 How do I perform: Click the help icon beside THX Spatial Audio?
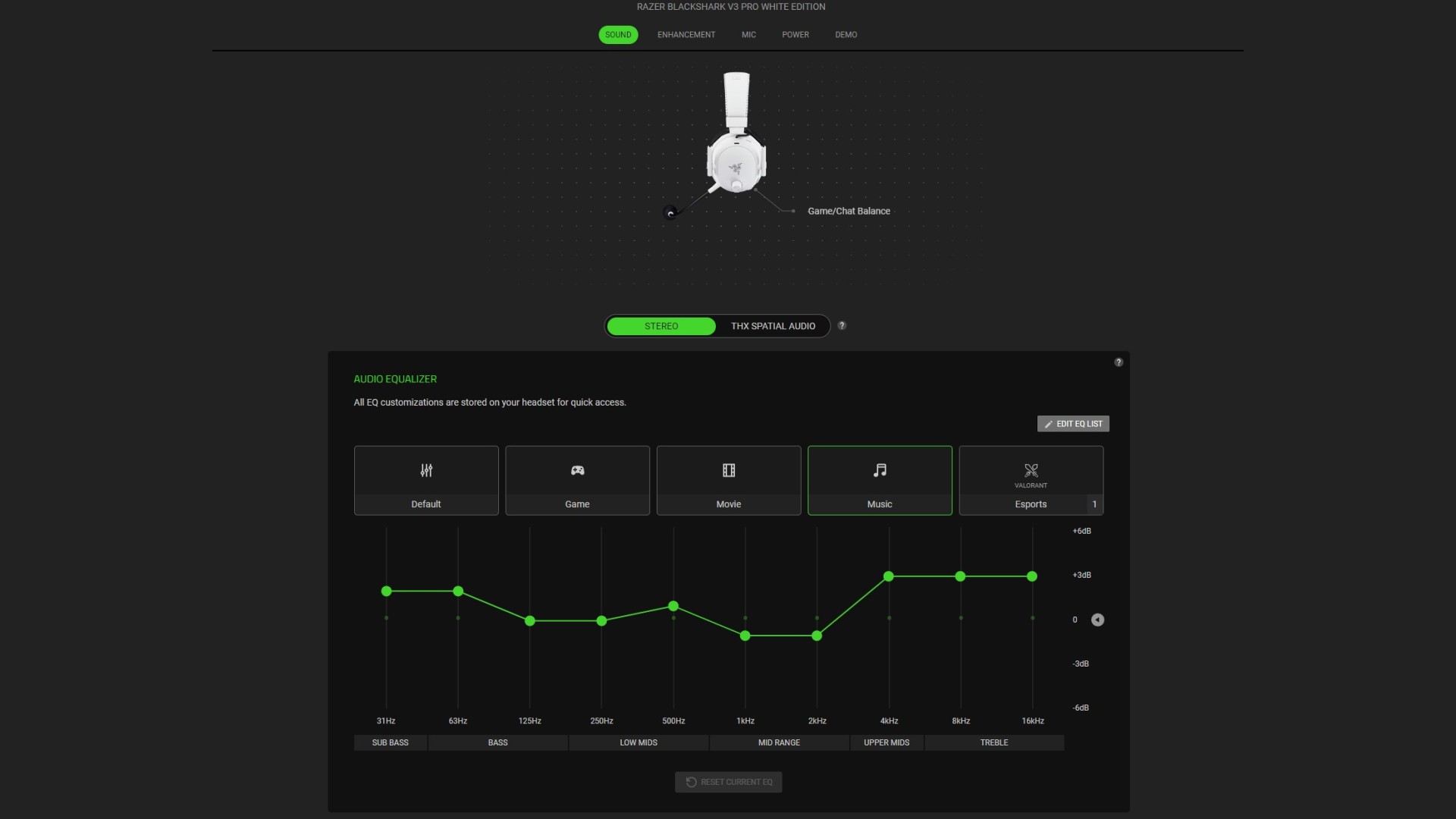[842, 325]
